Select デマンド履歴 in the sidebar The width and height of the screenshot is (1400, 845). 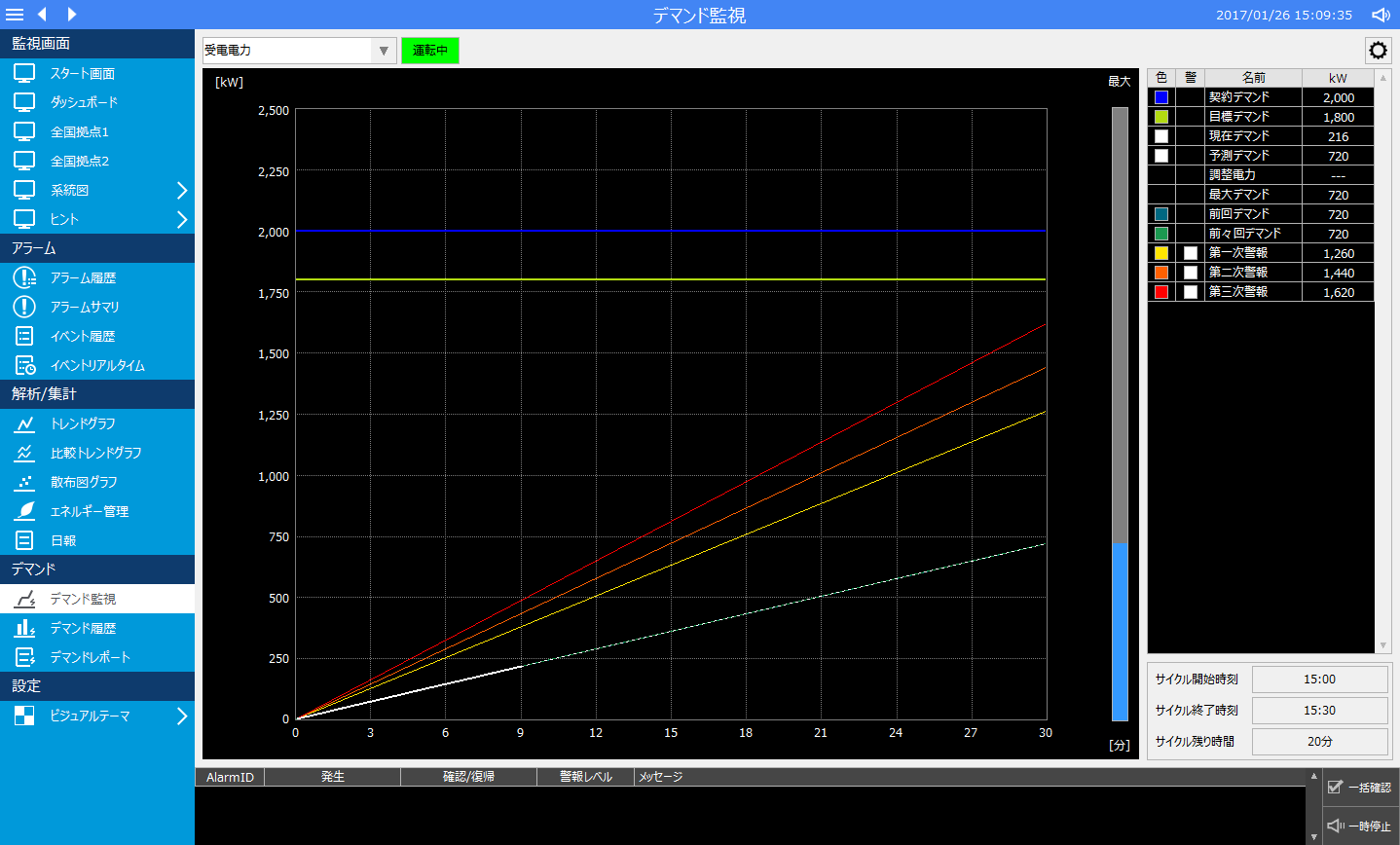[83, 628]
